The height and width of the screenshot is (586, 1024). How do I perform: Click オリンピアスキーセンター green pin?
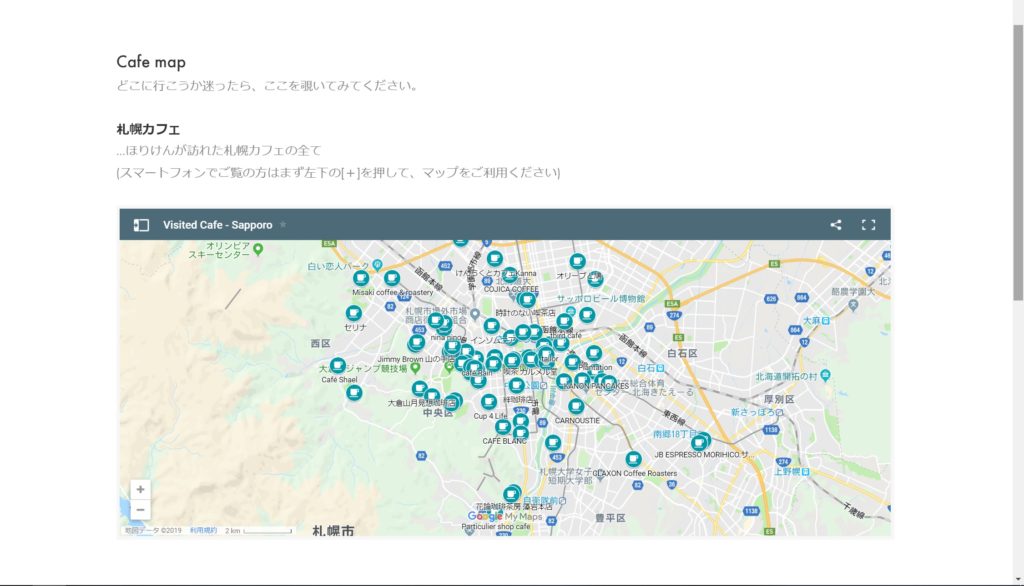(x=258, y=249)
